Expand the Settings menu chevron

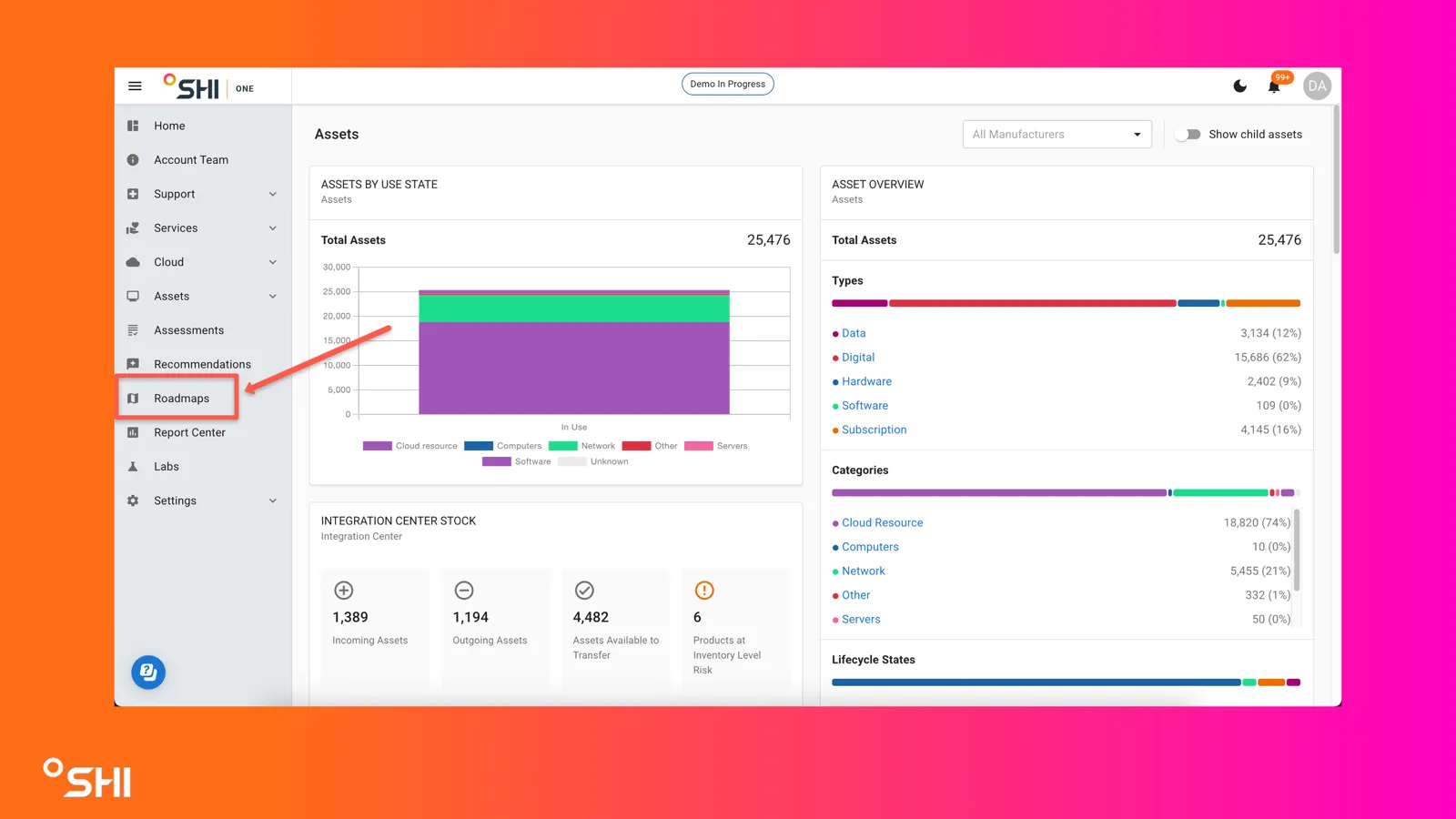(273, 500)
